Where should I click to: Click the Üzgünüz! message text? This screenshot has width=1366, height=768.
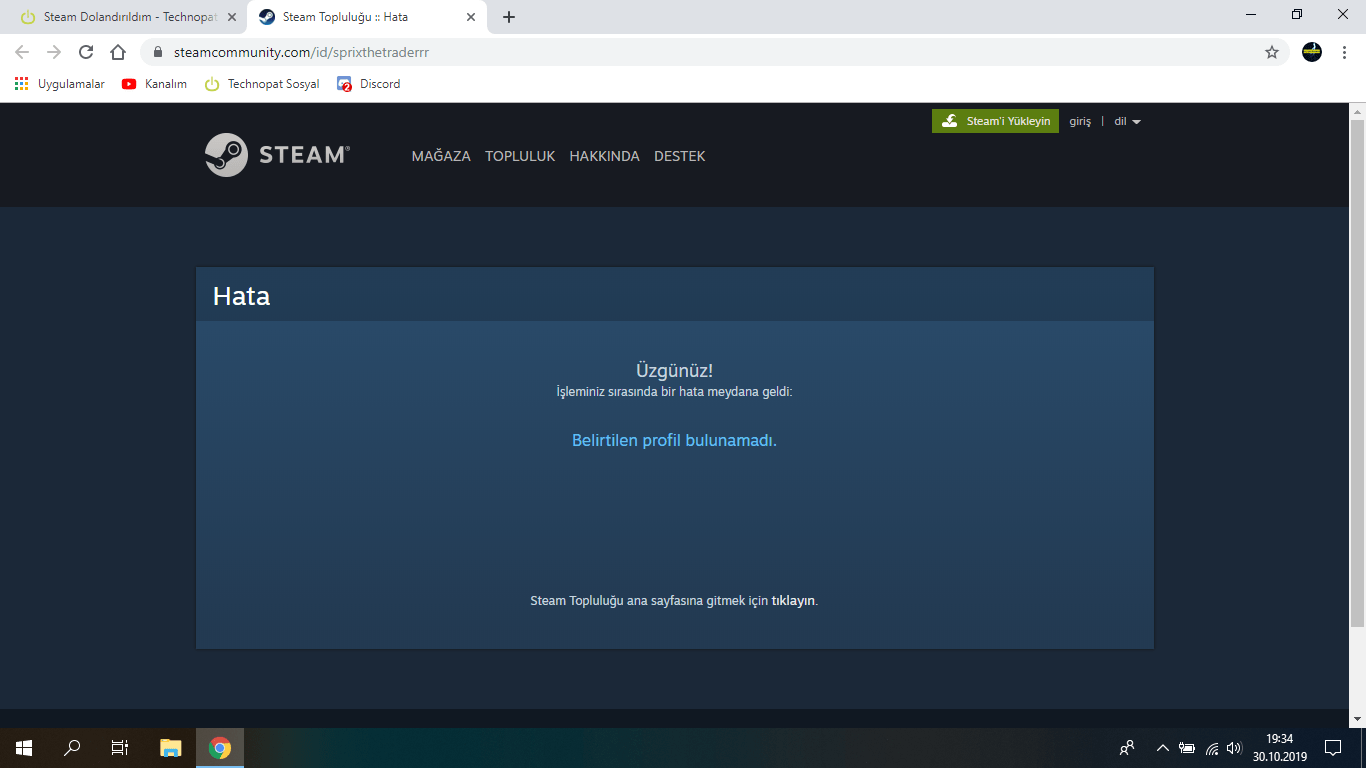click(x=674, y=370)
